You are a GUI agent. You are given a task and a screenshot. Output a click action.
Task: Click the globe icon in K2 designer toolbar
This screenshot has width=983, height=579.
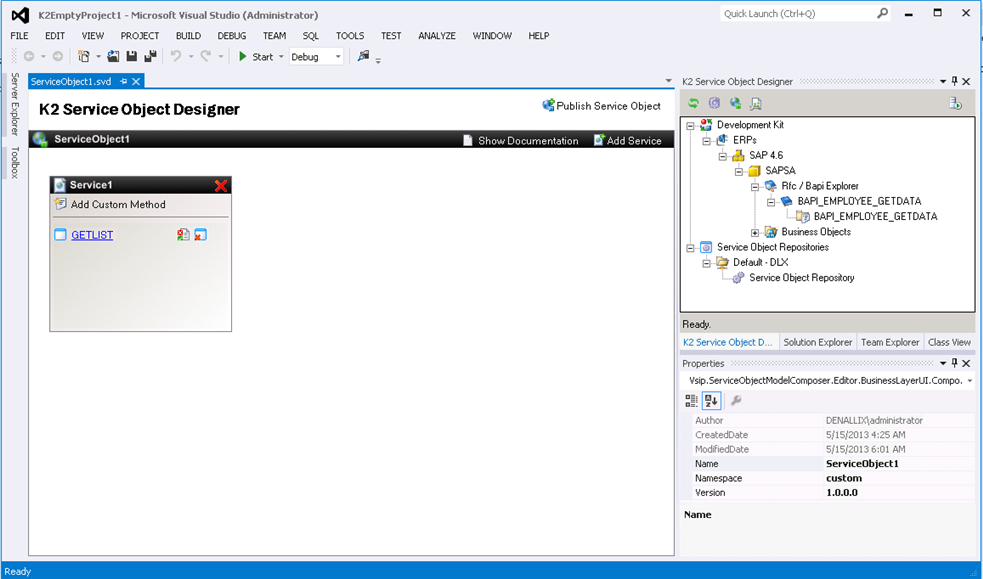[735, 103]
